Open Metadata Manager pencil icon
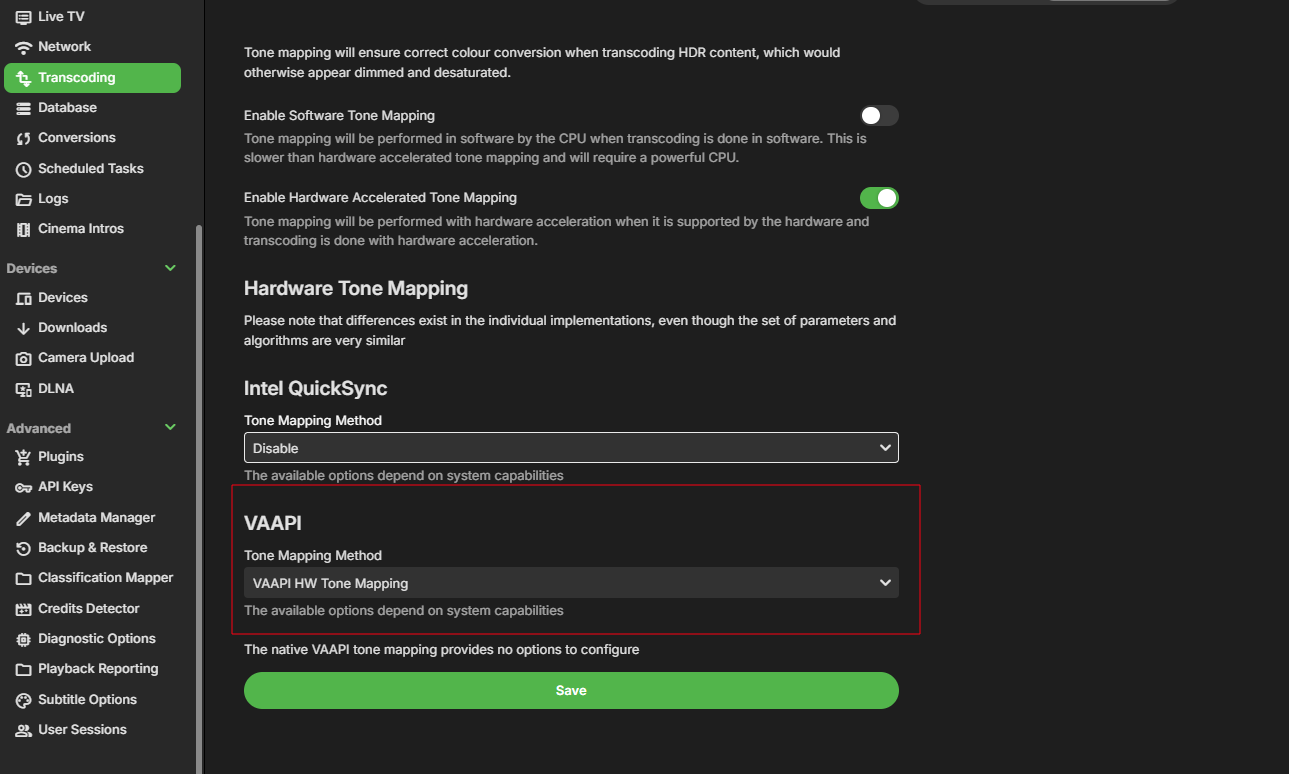 pos(24,518)
